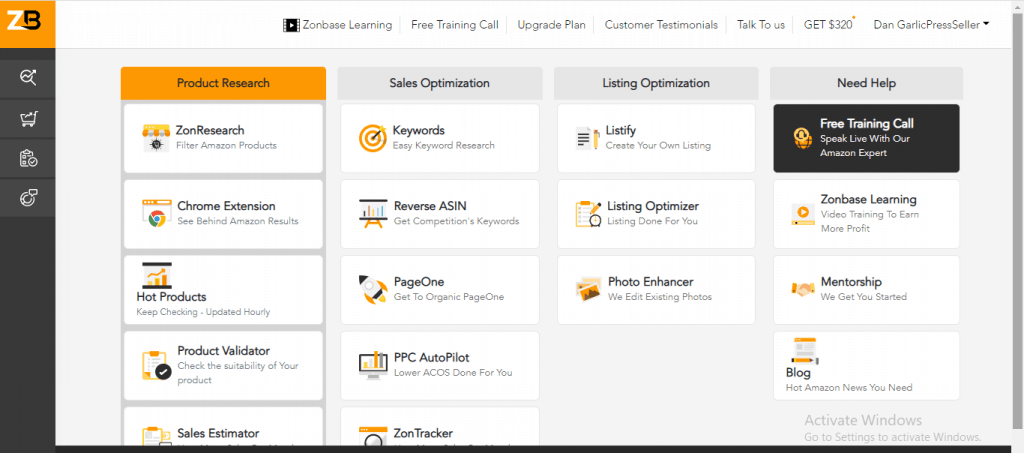Open the listing checklist sidebar icon
Image resolution: width=1024 pixels, height=453 pixels.
pos(28,158)
